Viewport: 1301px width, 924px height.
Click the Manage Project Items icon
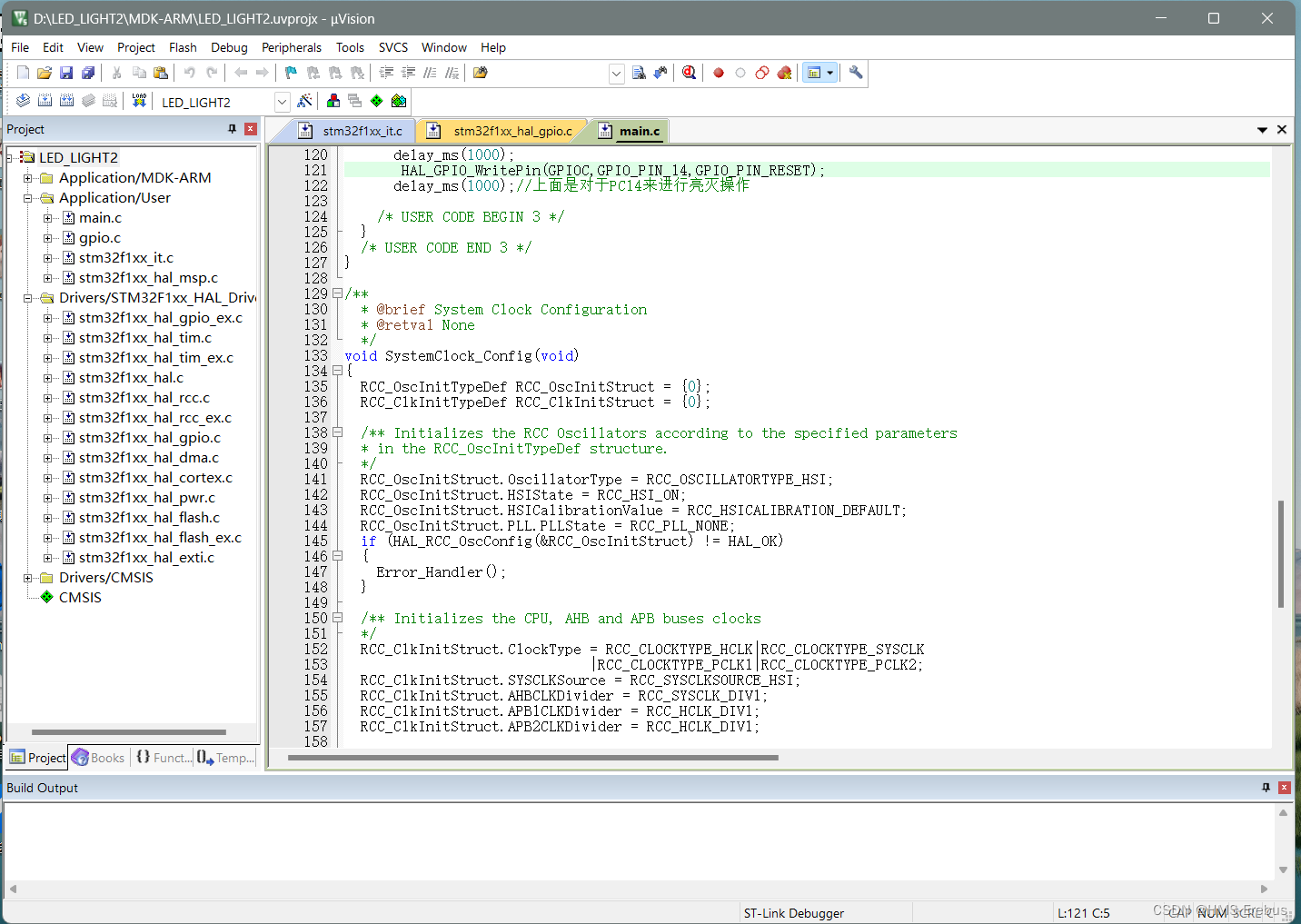[x=333, y=101]
